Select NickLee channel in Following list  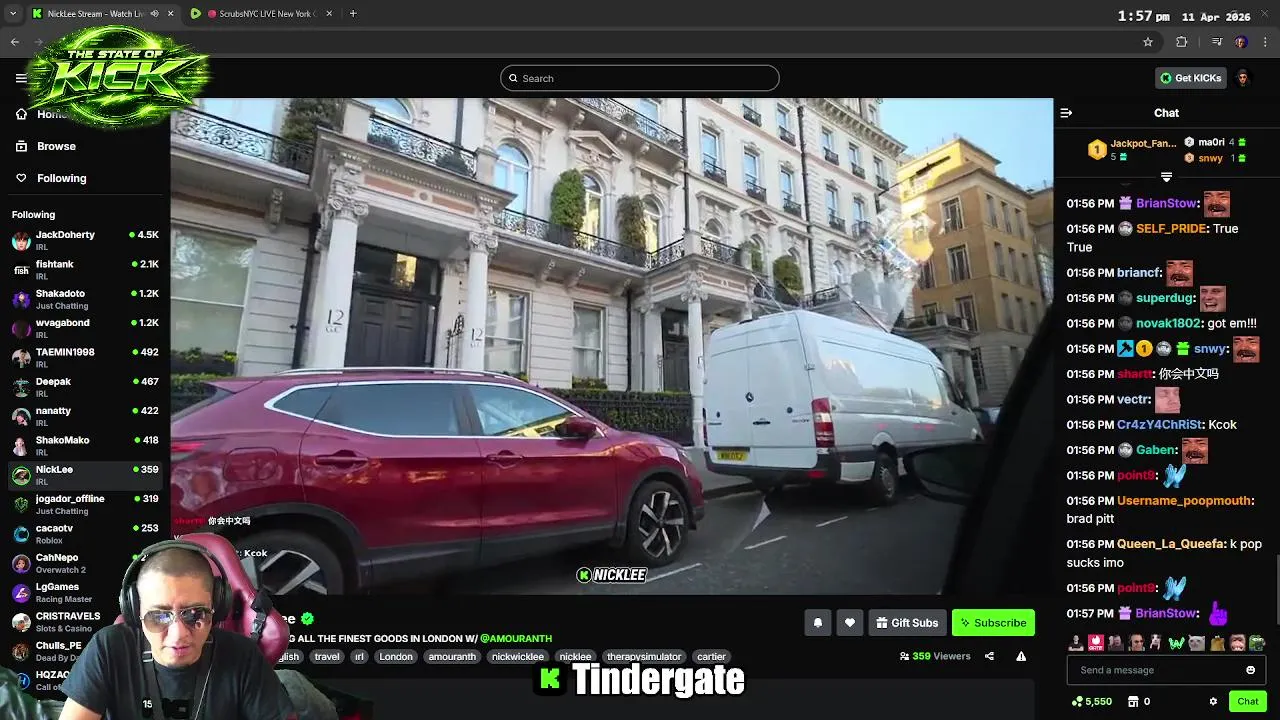point(85,475)
